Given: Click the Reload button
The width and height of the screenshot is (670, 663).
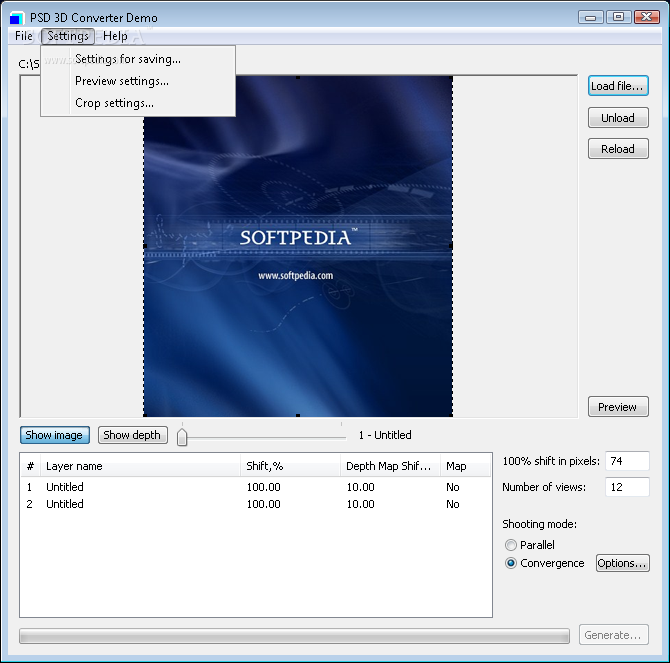Looking at the screenshot, I should click(618, 149).
